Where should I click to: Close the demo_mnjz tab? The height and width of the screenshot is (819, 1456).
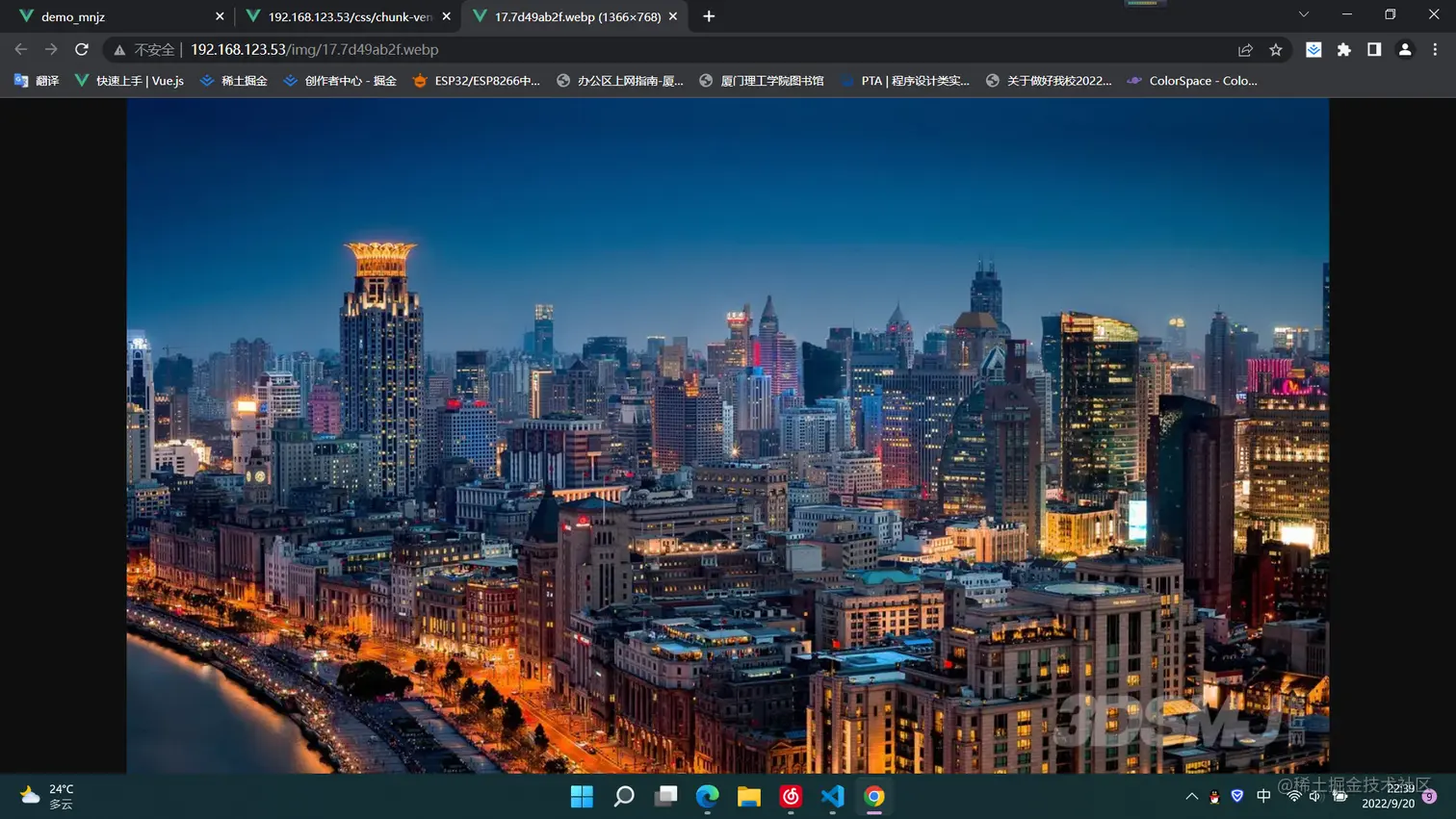tap(220, 16)
